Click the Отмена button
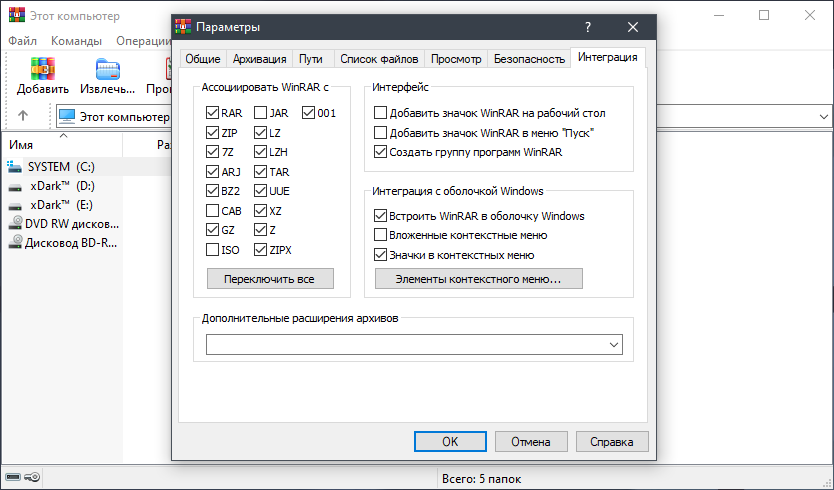The width and height of the screenshot is (834, 490). (x=531, y=442)
